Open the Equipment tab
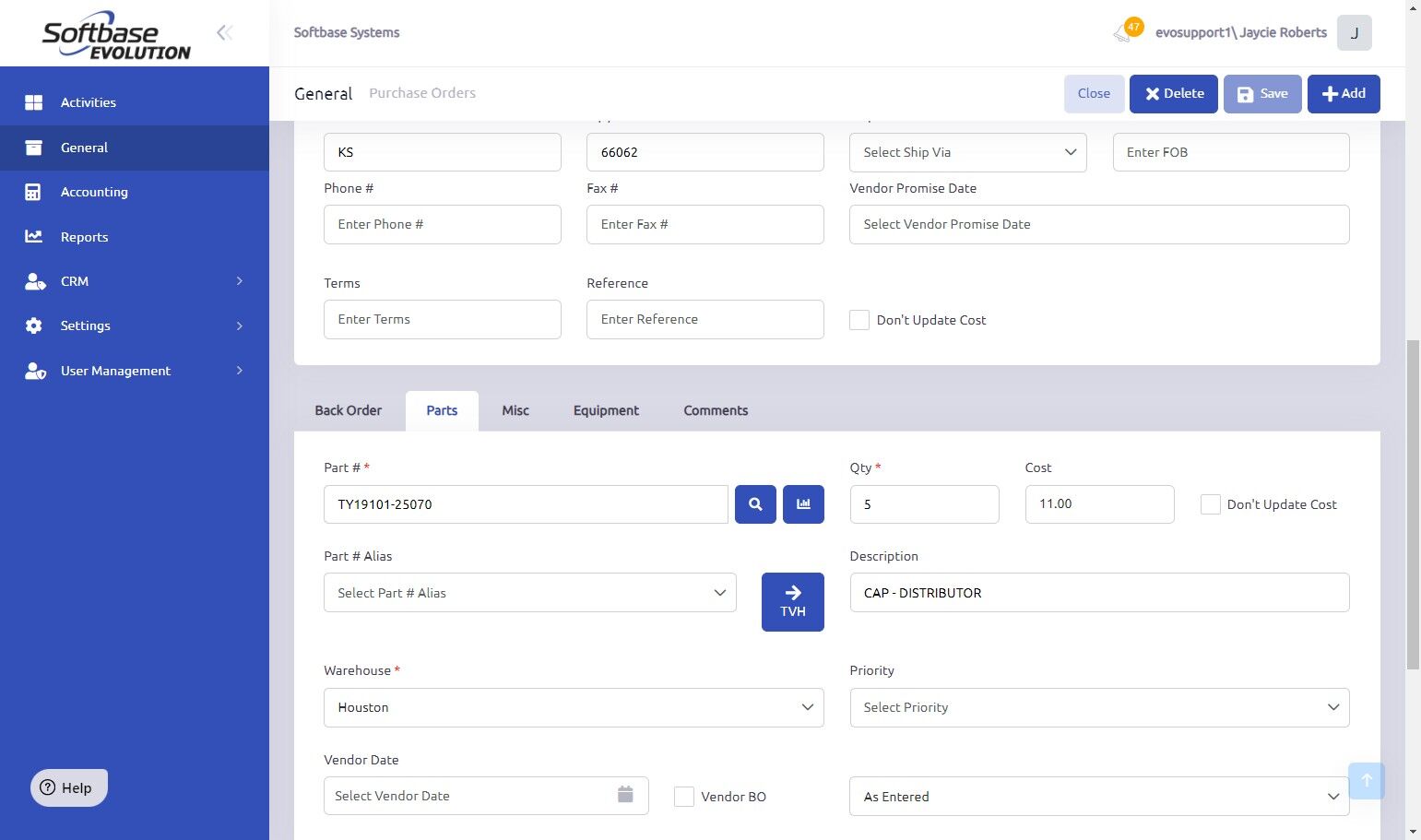This screenshot has height=840, width=1421. coord(606,410)
